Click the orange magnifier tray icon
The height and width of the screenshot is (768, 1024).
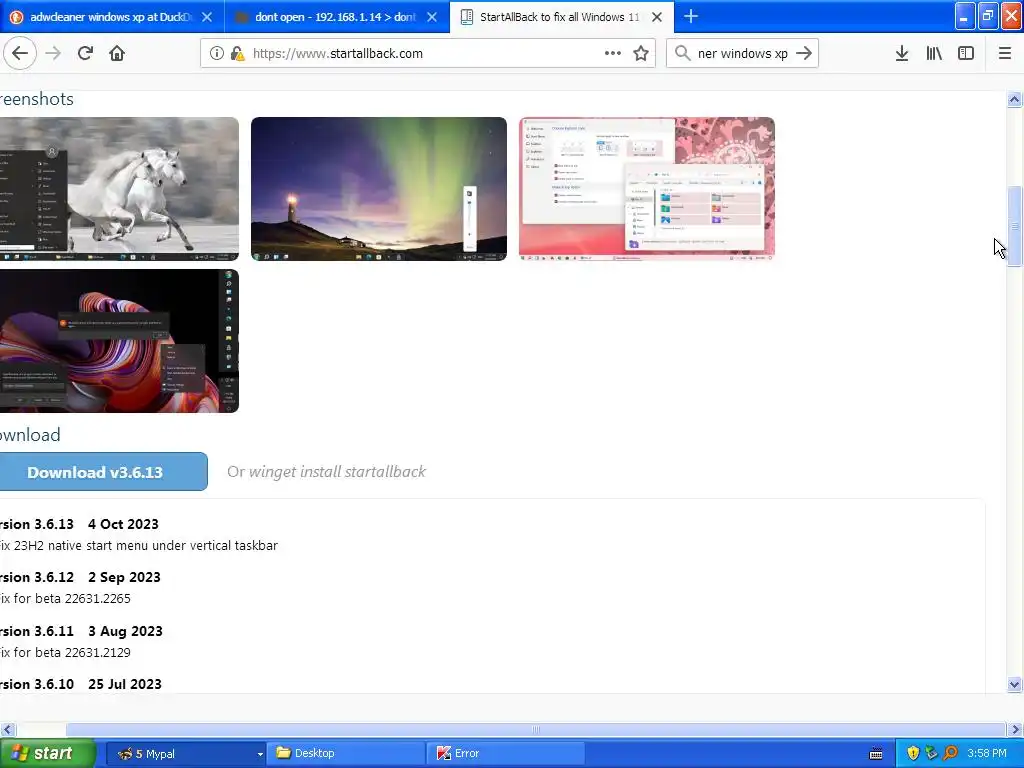[950, 754]
